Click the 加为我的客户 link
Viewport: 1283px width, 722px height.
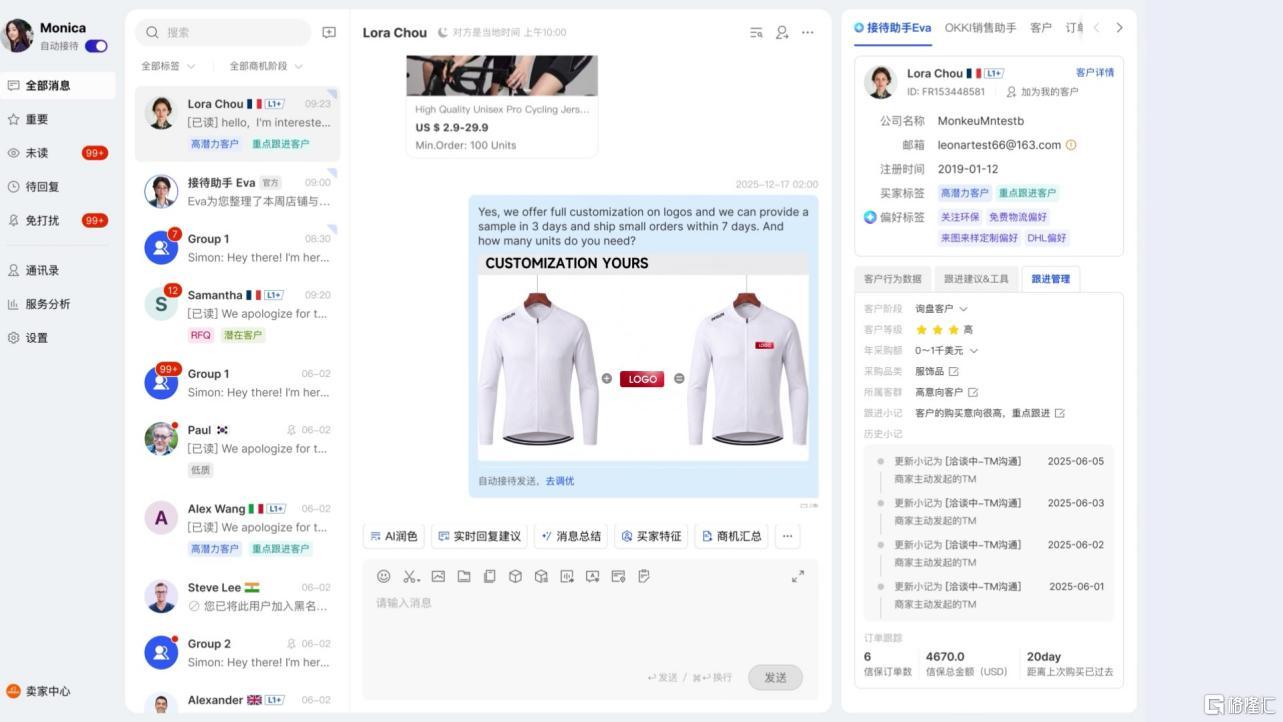pyautogui.click(x=1042, y=92)
